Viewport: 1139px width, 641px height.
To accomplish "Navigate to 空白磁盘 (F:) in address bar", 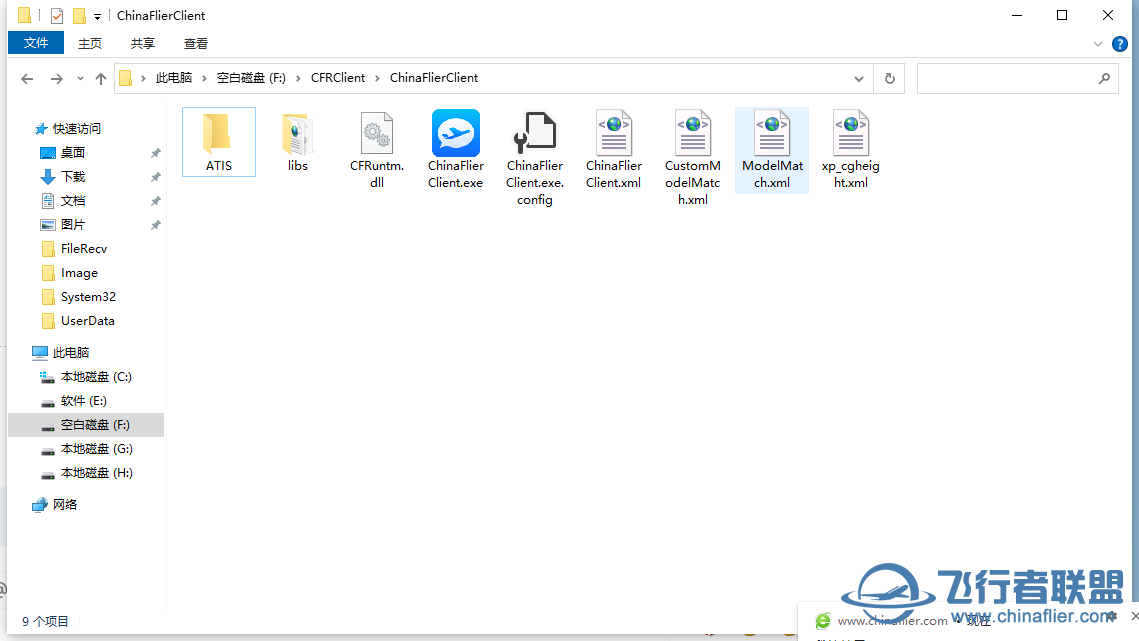I will pos(251,78).
